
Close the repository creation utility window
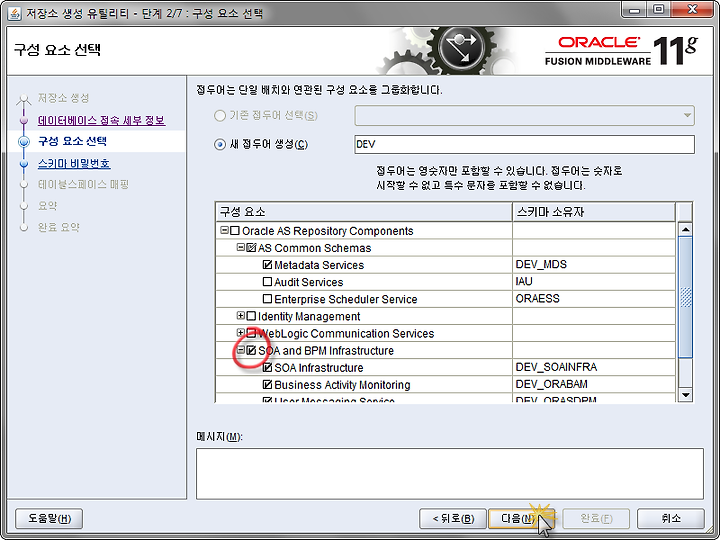(x=692, y=9)
